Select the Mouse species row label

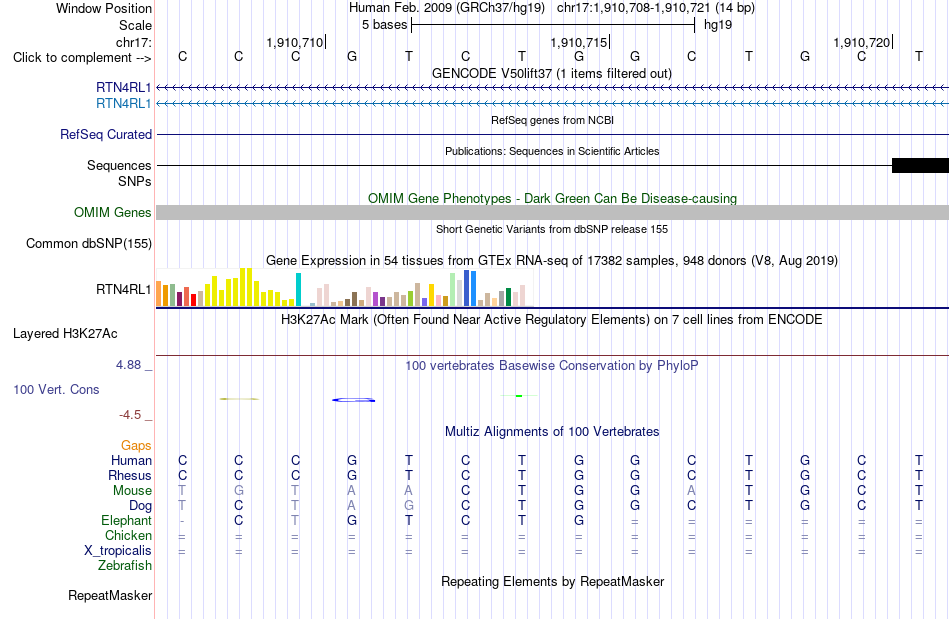(132, 491)
